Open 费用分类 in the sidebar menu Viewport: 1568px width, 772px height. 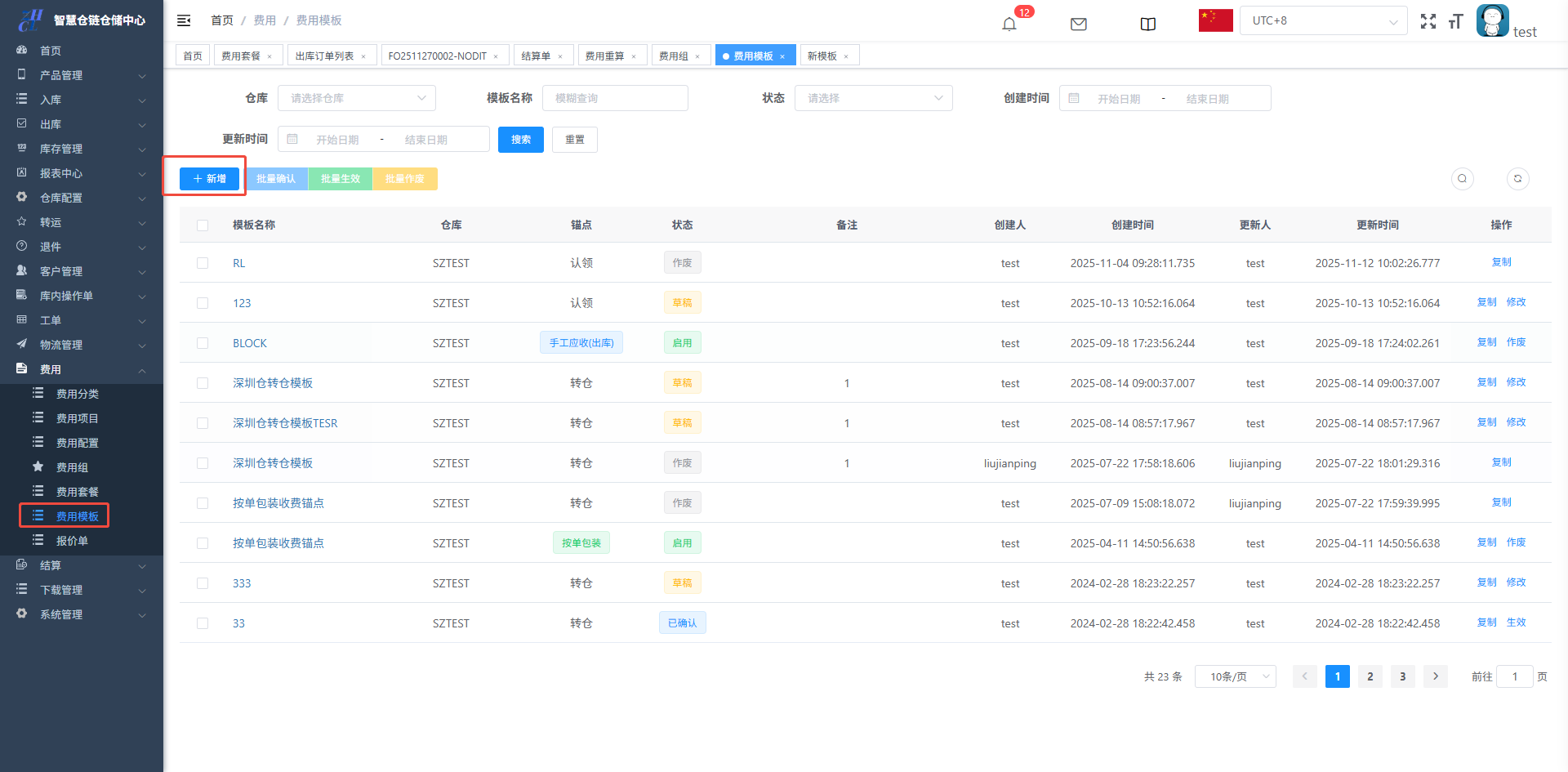pos(78,394)
